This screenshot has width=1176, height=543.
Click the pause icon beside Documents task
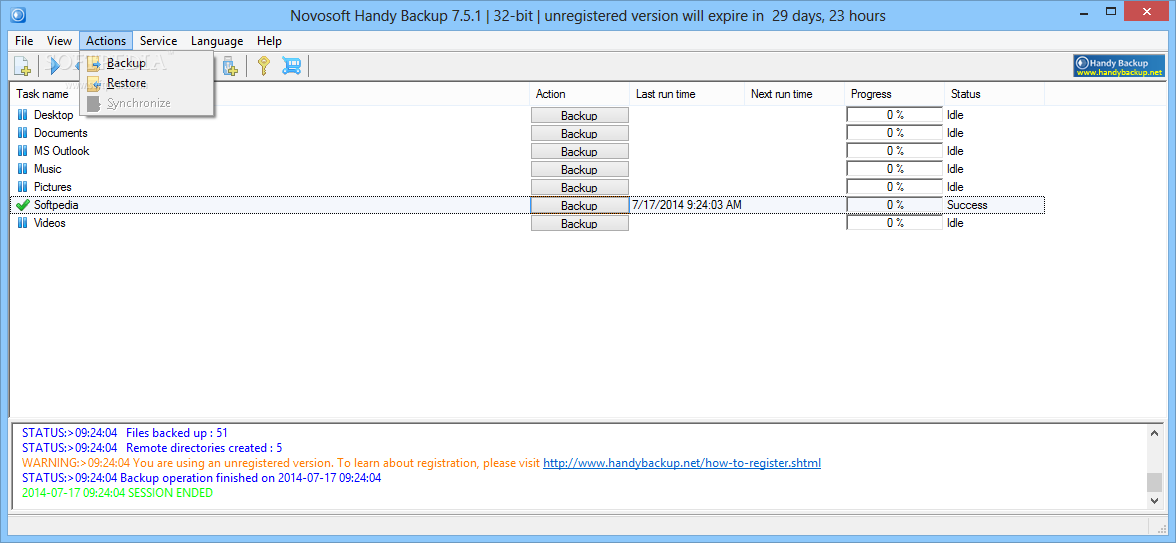tap(22, 133)
